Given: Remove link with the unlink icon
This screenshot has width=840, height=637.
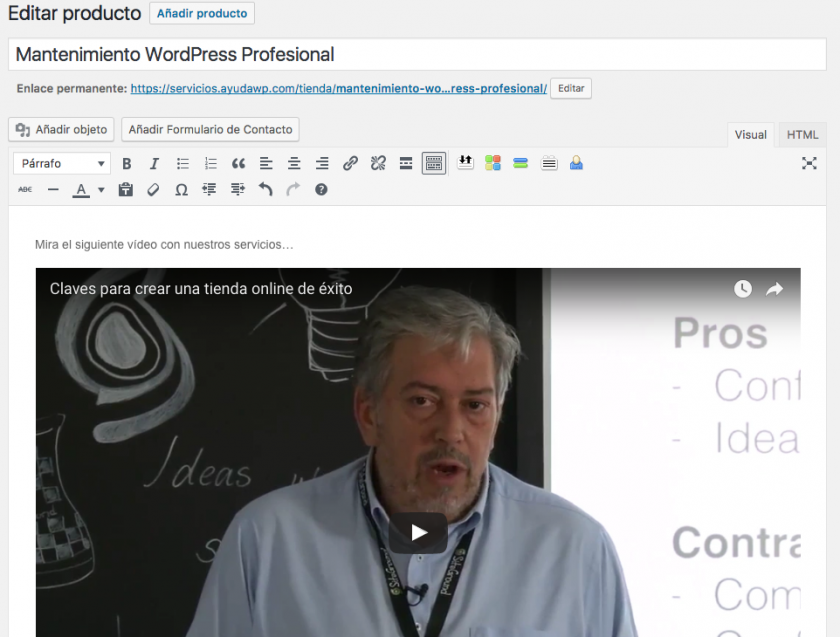Looking at the screenshot, I should click(x=378, y=163).
